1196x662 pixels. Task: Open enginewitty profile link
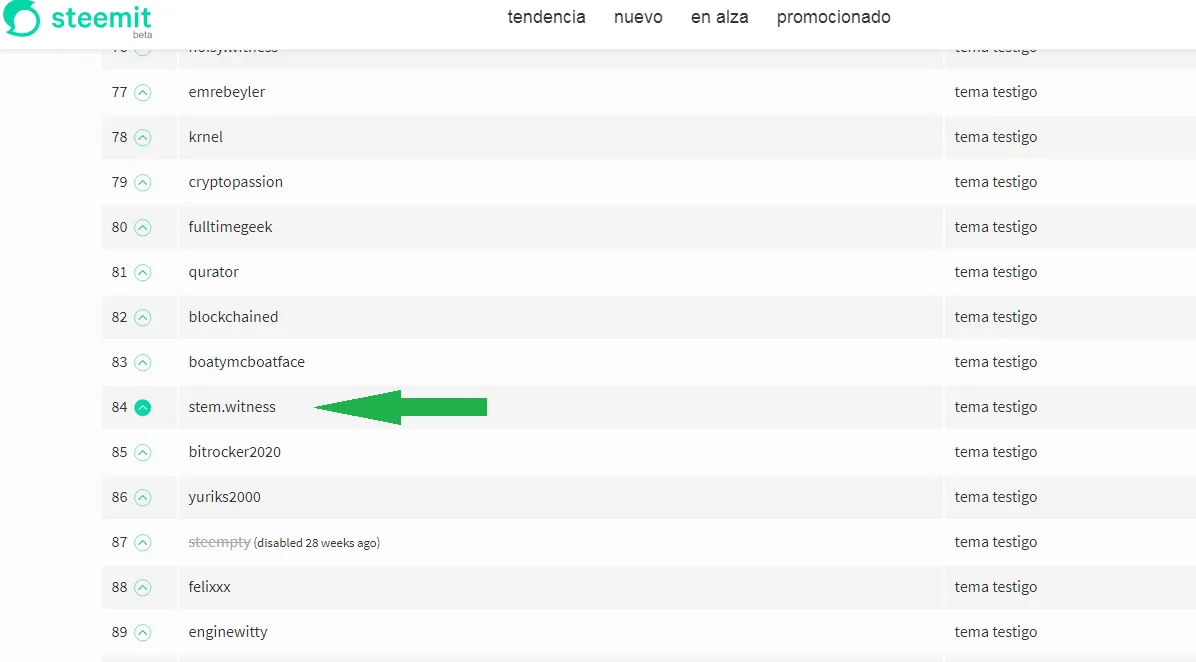tap(228, 631)
